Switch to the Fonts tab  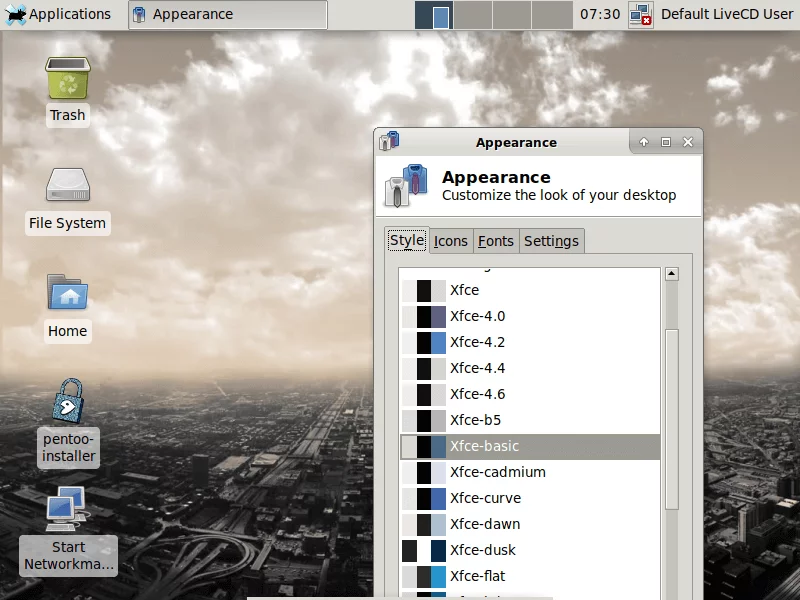pyautogui.click(x=495, y=241)
